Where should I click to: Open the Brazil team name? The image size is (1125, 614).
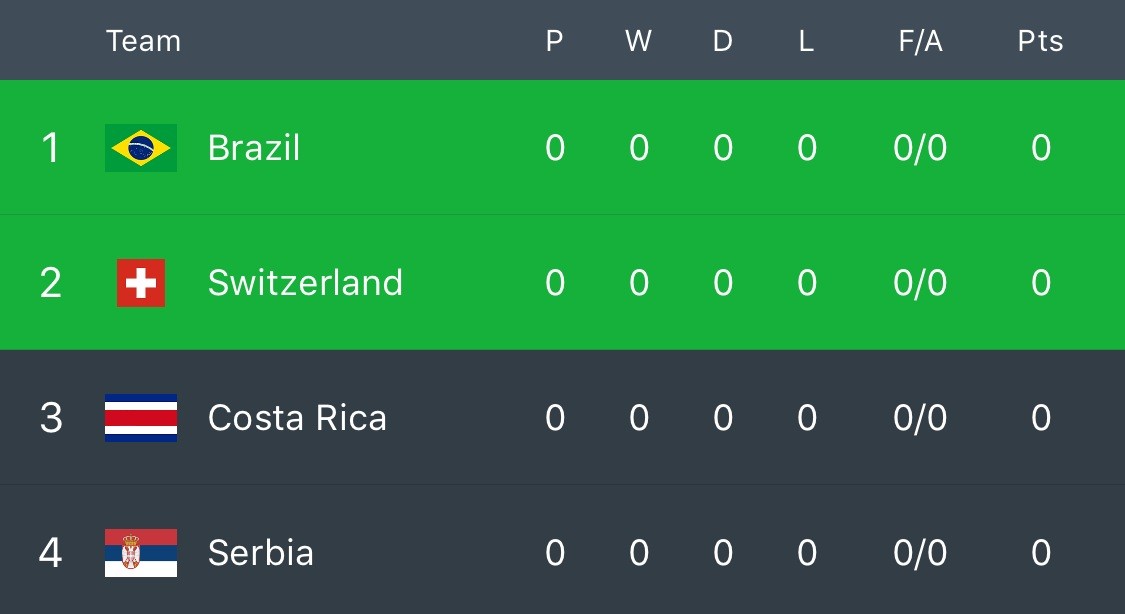pos(254,148)
